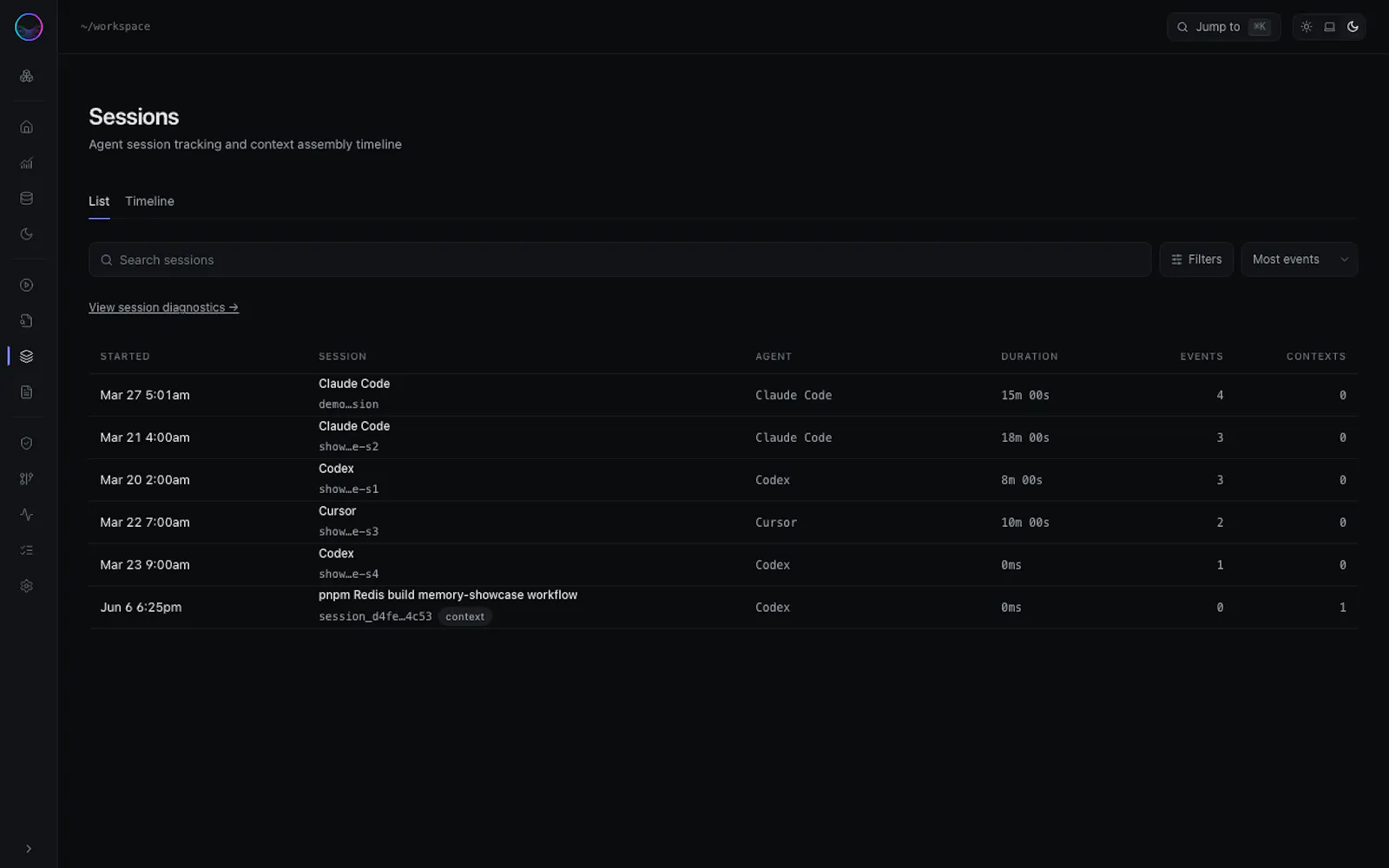This screenshot has height=868, width=1389.
Task: Open the Most events sort dropdown
Action: pyautogui.click(x=1300, y=260)
